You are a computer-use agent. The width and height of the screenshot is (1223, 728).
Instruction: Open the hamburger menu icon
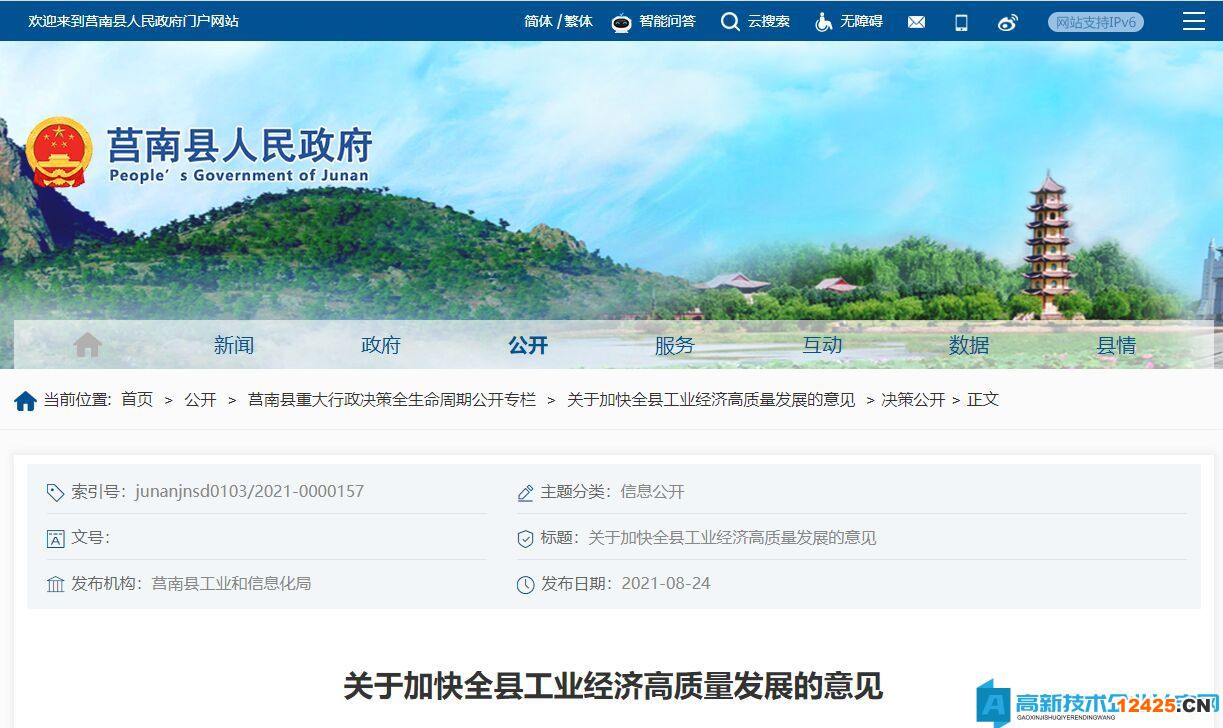(x=1193, y=21)
